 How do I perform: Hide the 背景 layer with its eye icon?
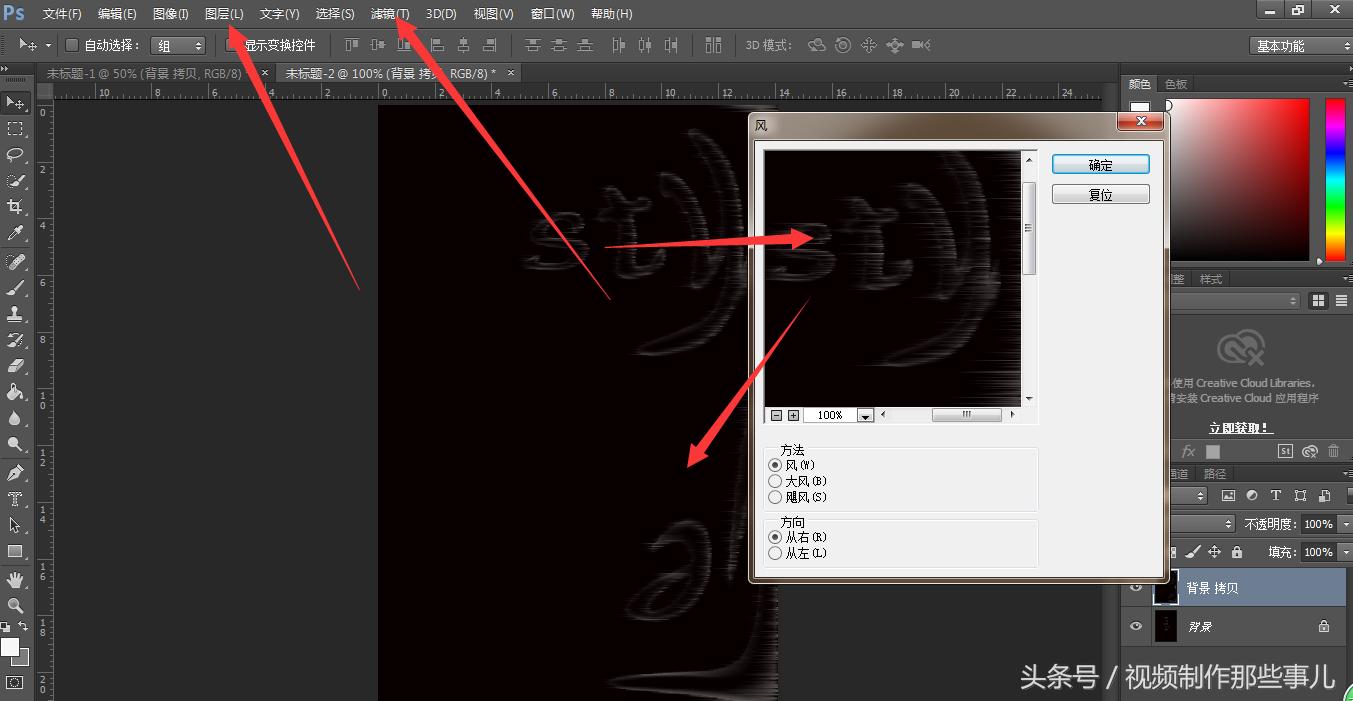point(1136,626)
